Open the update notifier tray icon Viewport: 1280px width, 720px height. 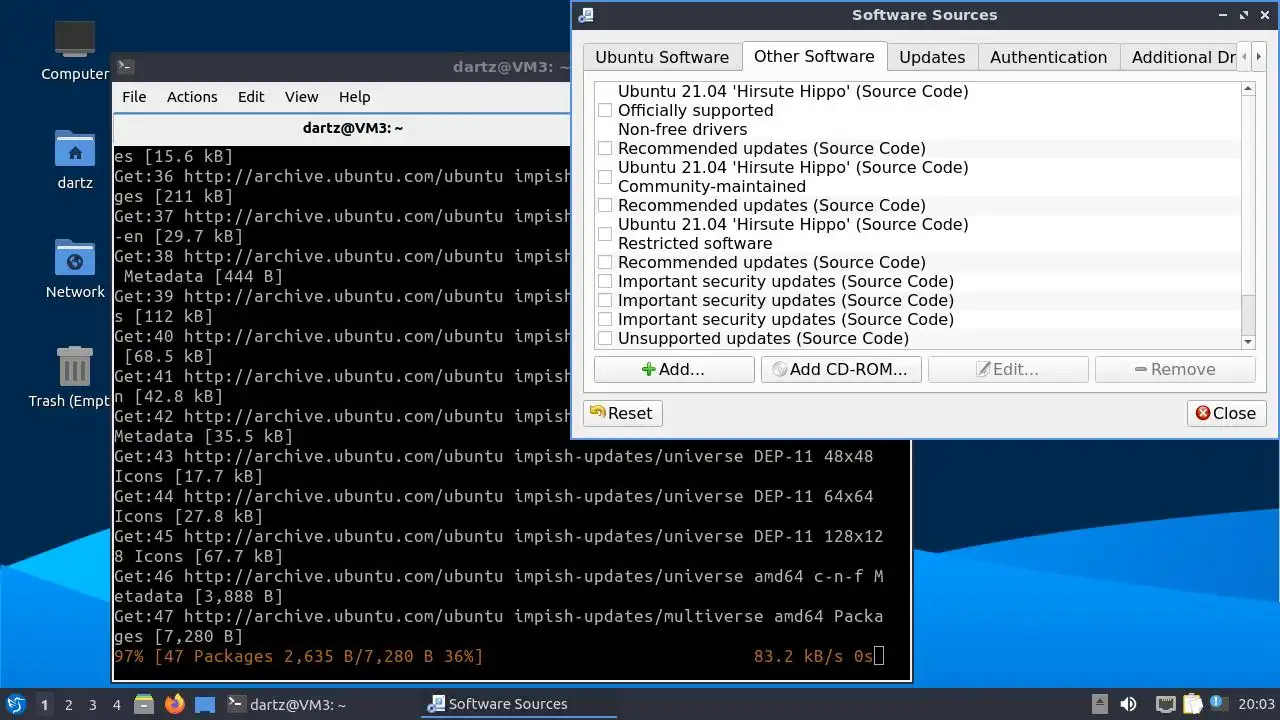(x=1218, y=704)
